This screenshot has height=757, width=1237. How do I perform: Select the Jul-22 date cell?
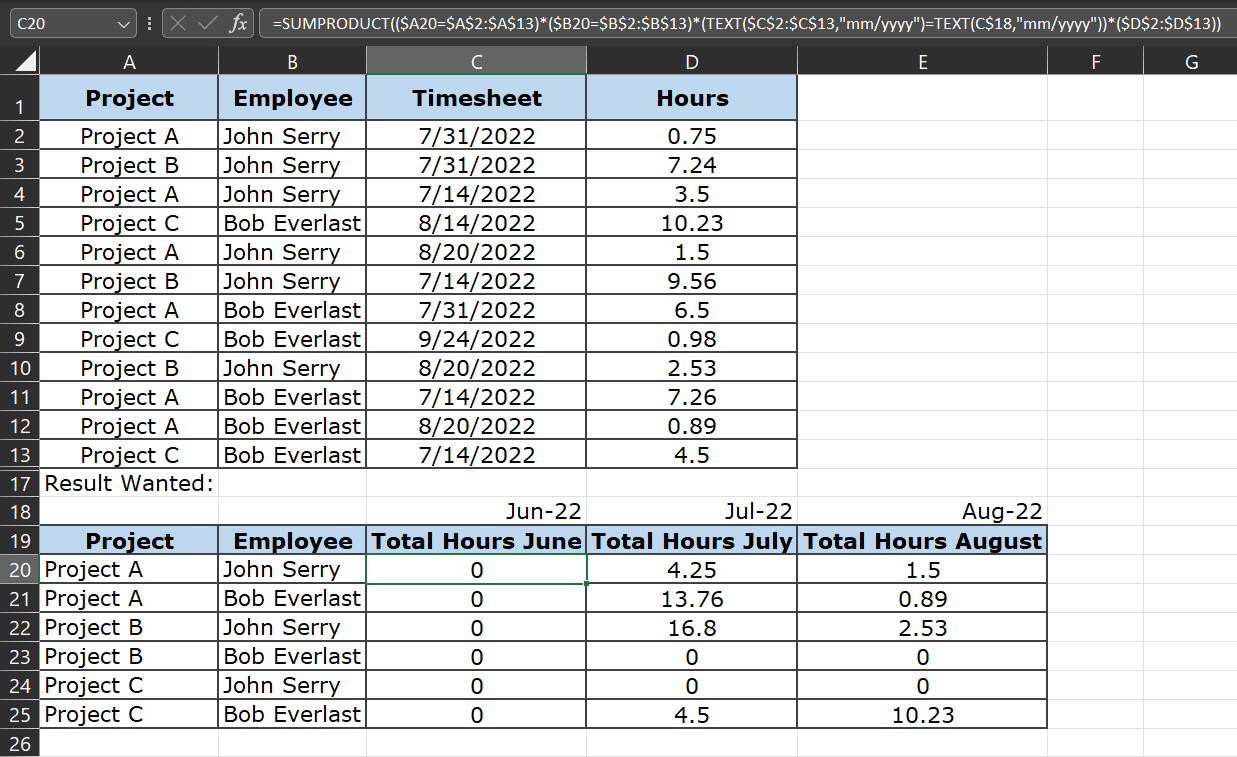click(x=692, y=511)
